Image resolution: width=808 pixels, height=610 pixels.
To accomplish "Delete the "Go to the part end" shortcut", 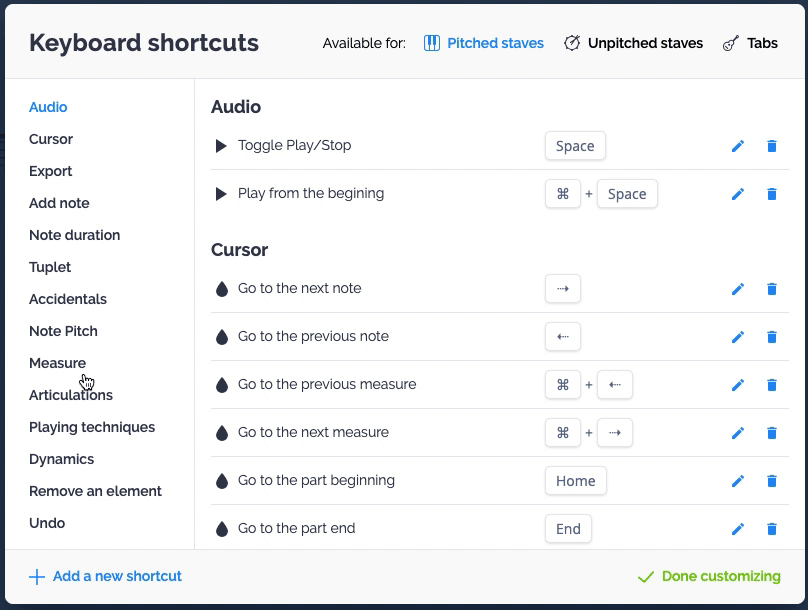I will [x=771, y=529].
